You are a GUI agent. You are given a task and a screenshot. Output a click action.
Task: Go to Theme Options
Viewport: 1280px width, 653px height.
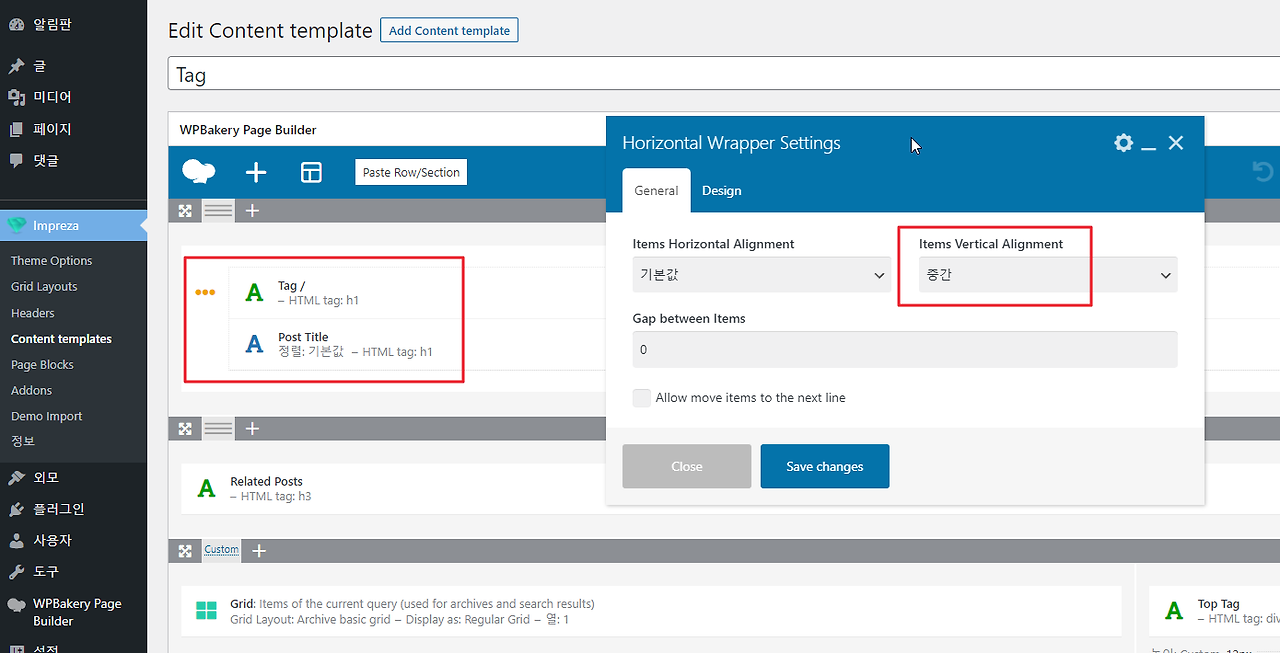52,261
